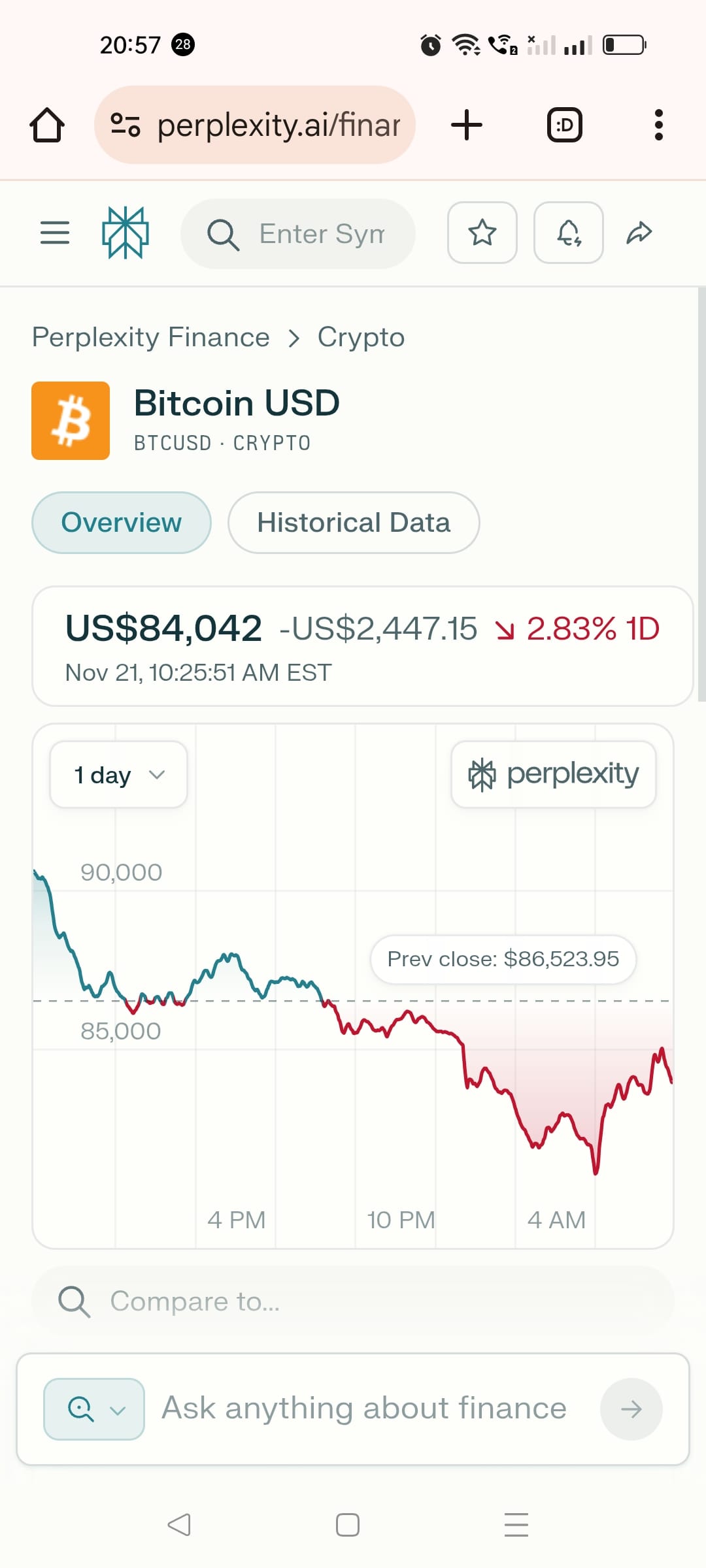This screenshot has width=706, height=1568.
Task: Submit finance question with arrow button
Action: pyautogui.click(x=631, y=1409)
